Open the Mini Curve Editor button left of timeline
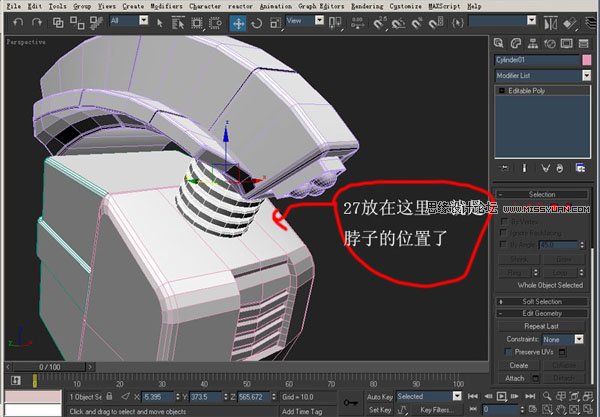 (15, 380)
